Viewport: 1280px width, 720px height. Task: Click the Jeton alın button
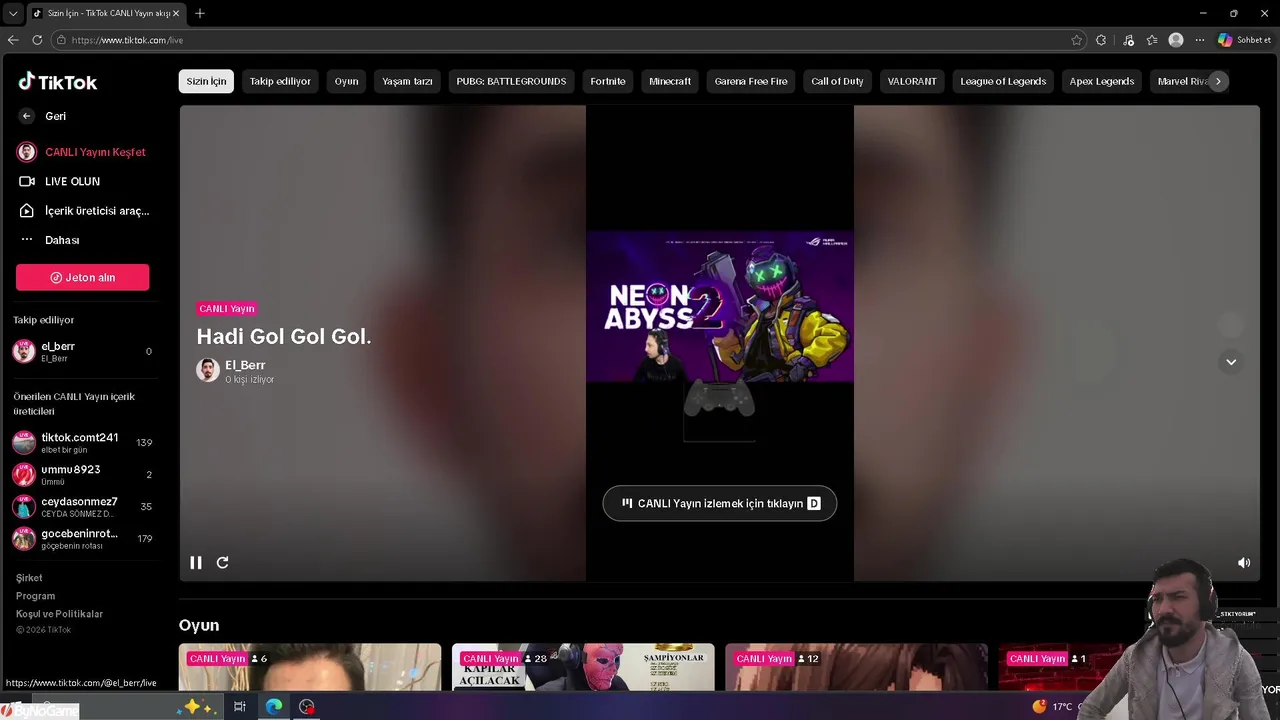click(x=82, y=277)
